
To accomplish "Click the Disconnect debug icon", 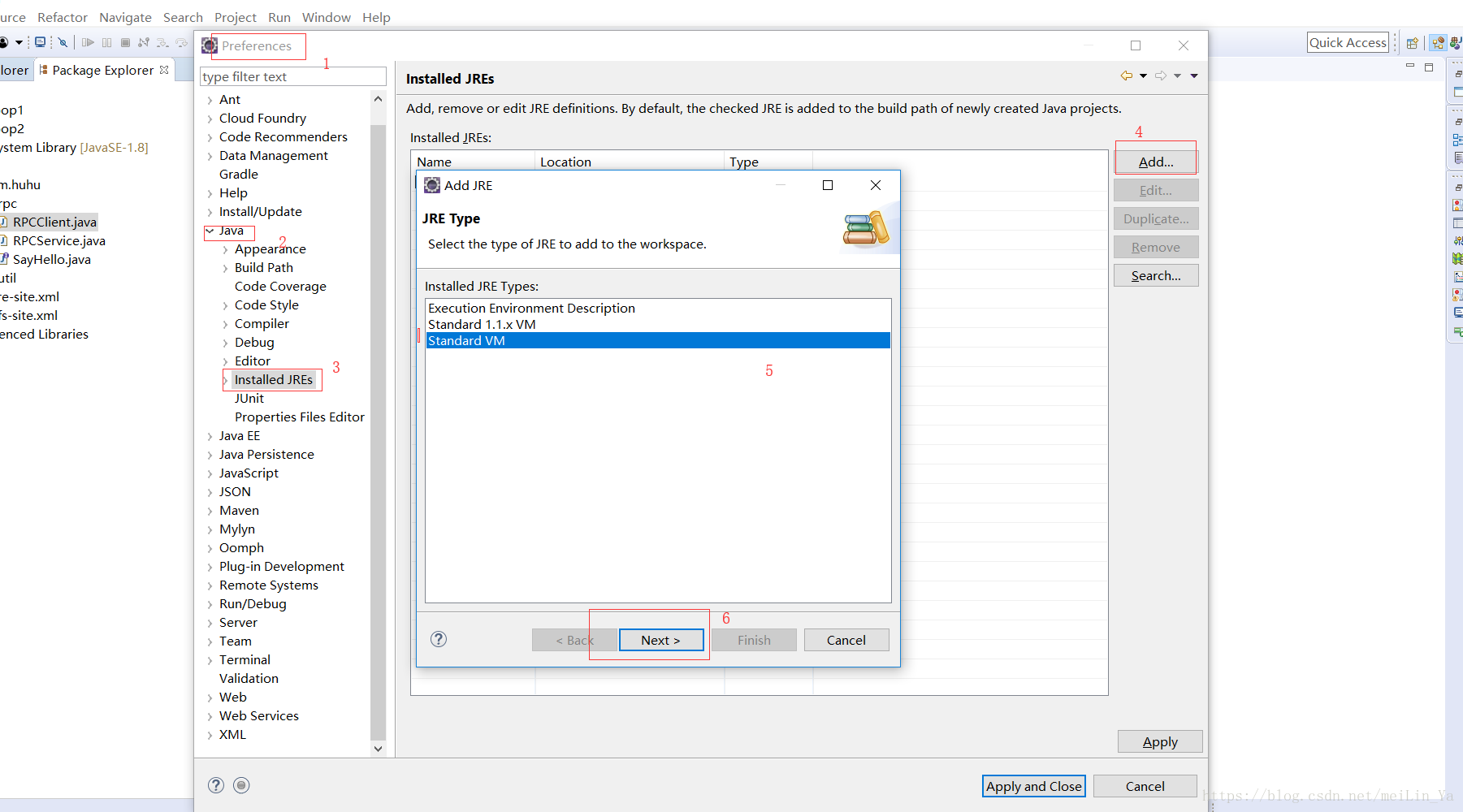I will (x=144, y=42).
